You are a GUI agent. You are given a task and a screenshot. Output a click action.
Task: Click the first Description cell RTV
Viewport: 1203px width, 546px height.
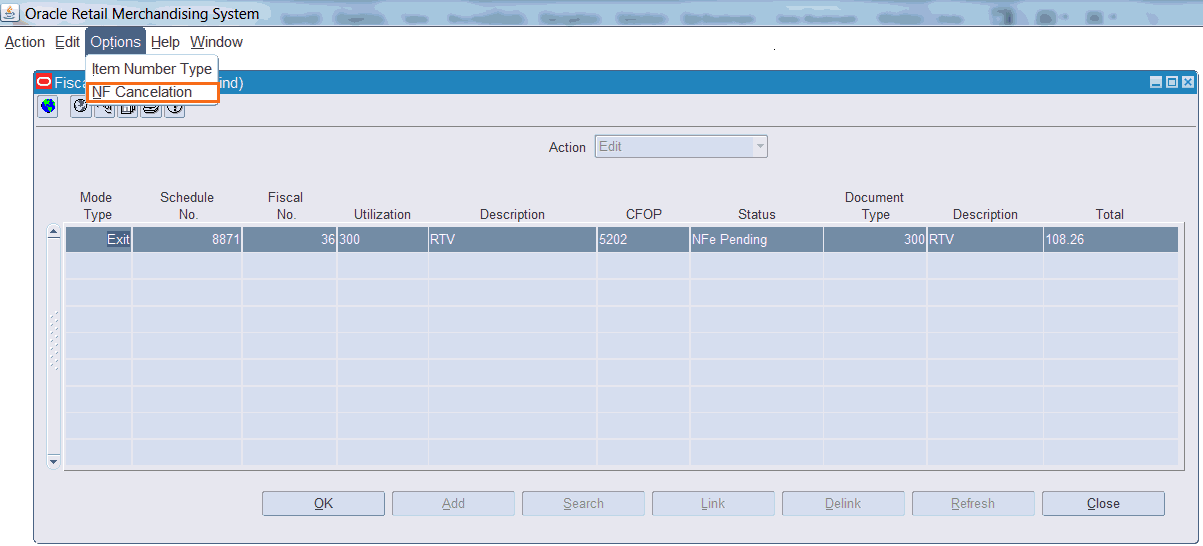(x=512, y=240)
